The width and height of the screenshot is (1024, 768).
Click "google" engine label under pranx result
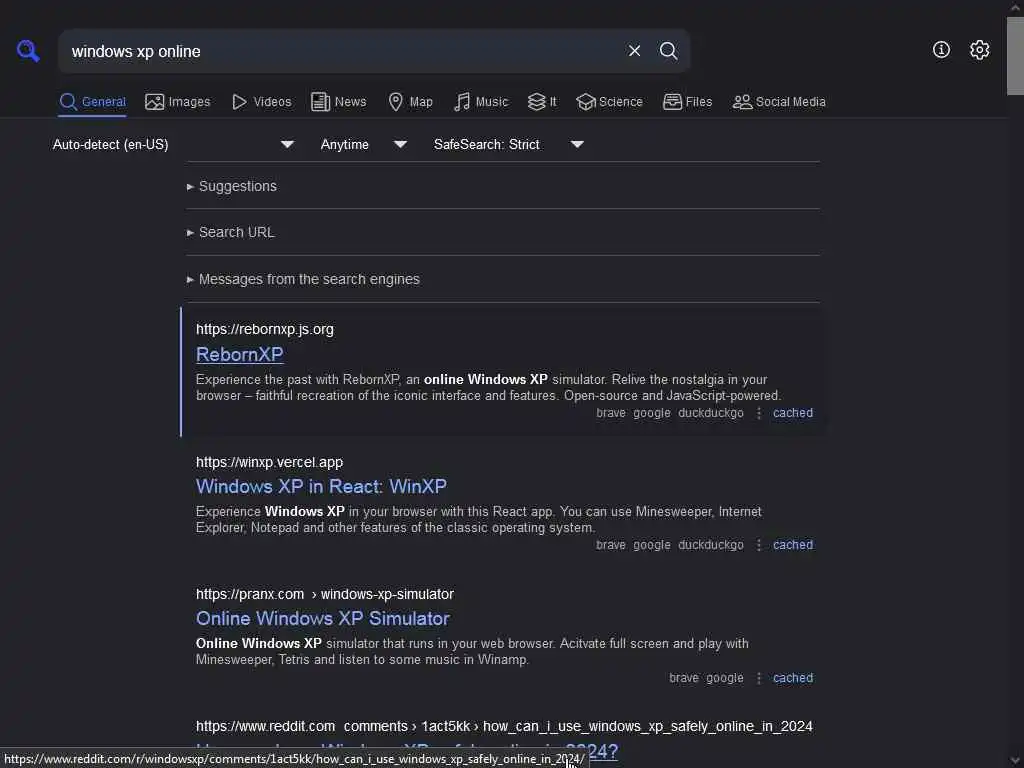[724, 678]
